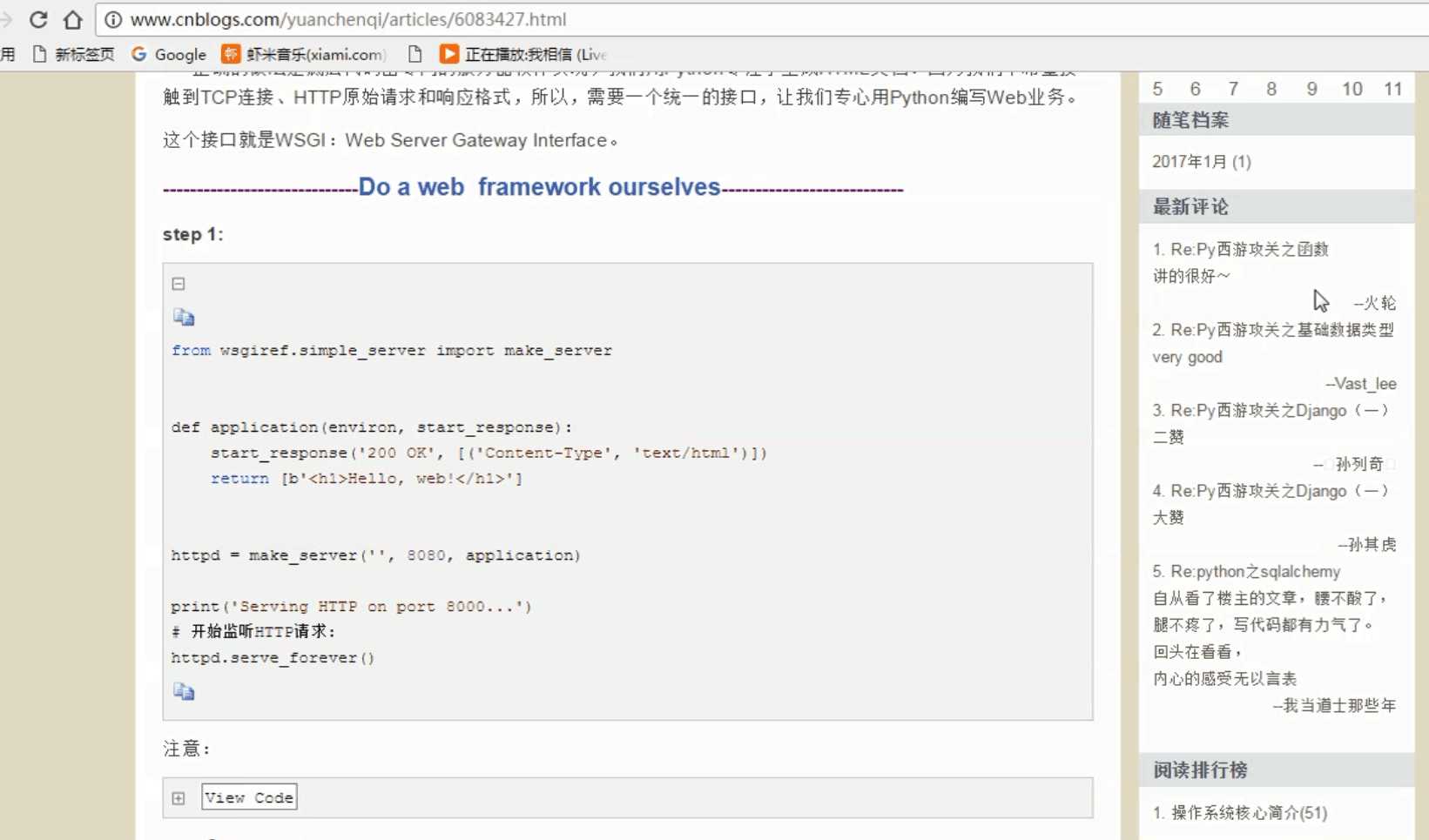The image size is (1429, 840).
Task: Open the 2017年1月 (1) archive link
Action: 1202,162
